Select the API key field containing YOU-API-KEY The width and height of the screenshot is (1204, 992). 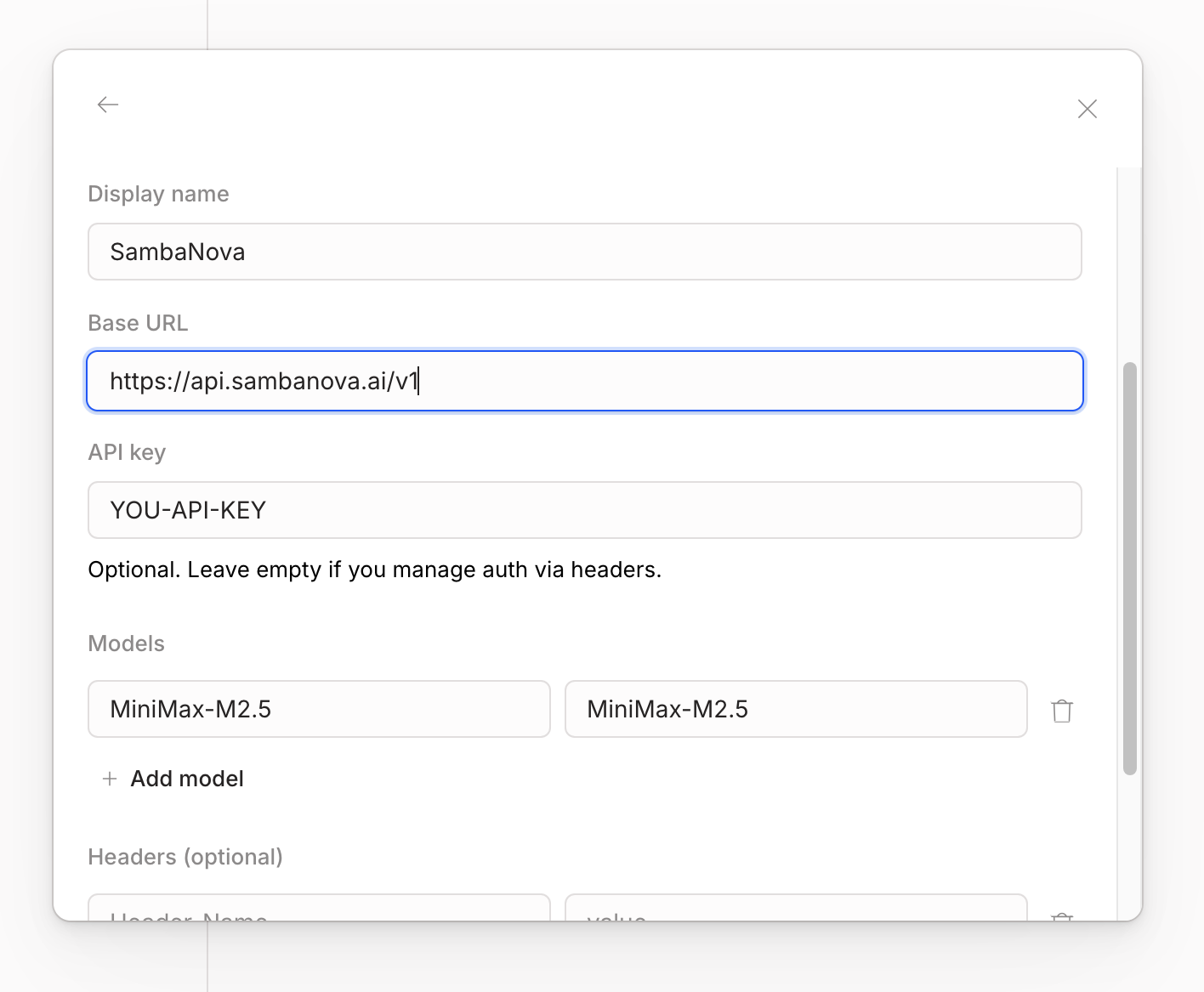click(x=584, y=510)
